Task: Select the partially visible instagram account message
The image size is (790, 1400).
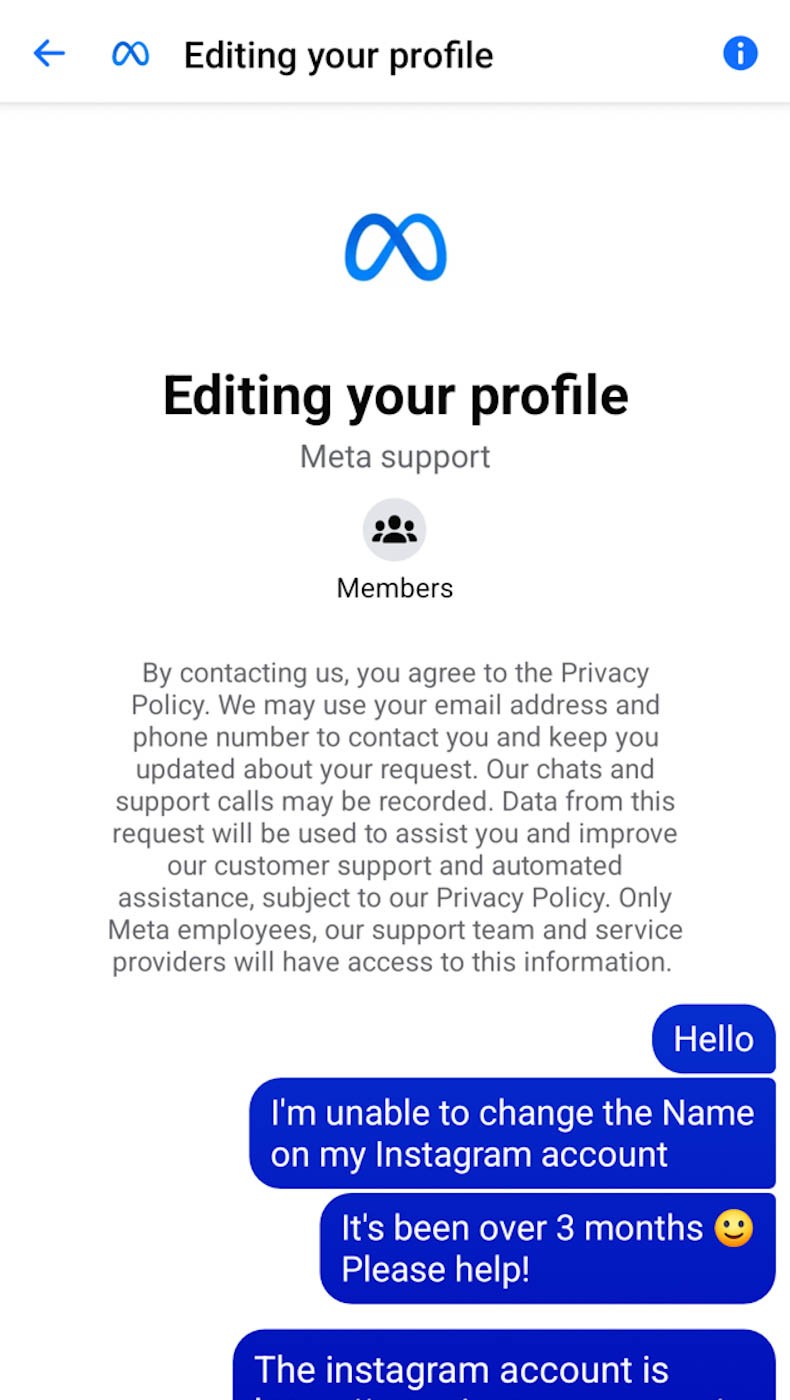Action: [x=504, y=1364]
